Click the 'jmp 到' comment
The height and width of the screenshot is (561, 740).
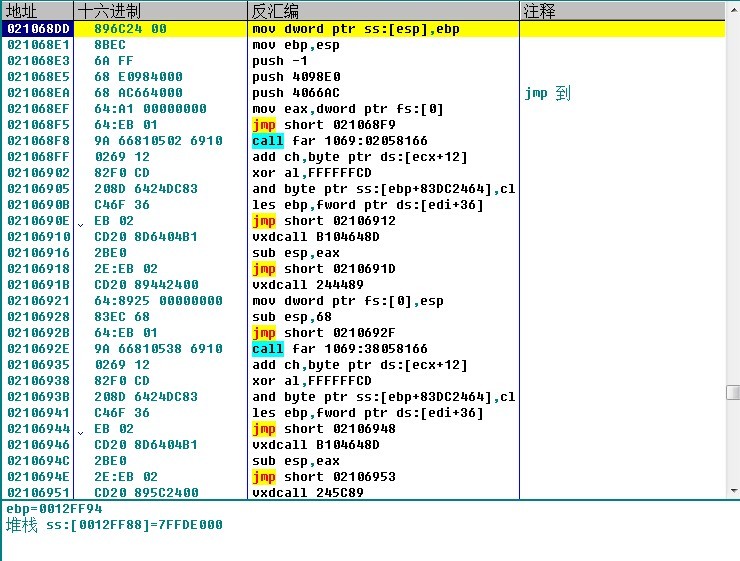(548, 93)
